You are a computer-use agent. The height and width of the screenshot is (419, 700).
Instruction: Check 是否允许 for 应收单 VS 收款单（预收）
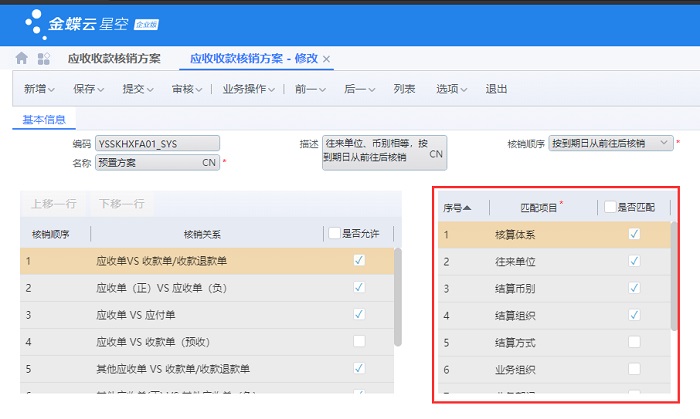359,342
